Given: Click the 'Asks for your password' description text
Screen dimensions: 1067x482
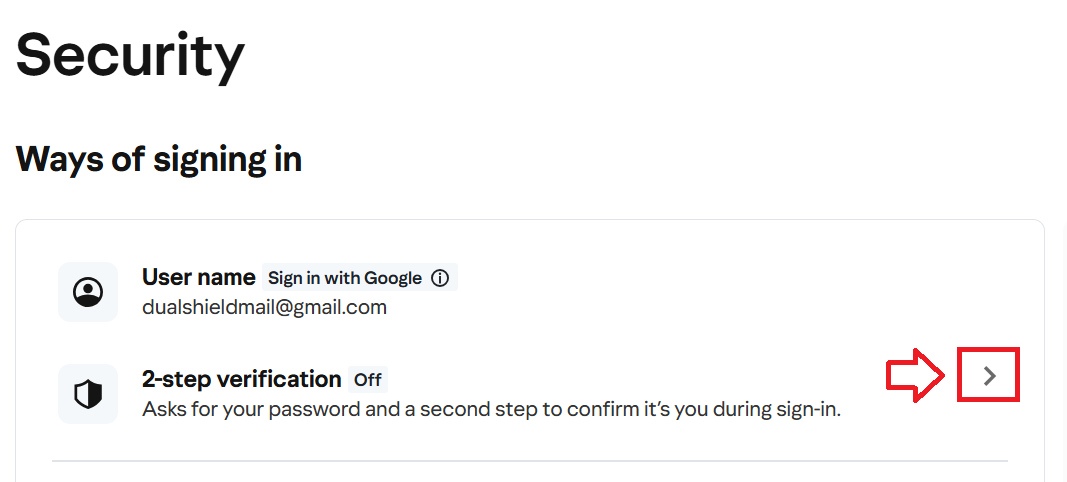Looking at the screenshot, I should coord(490,409).
